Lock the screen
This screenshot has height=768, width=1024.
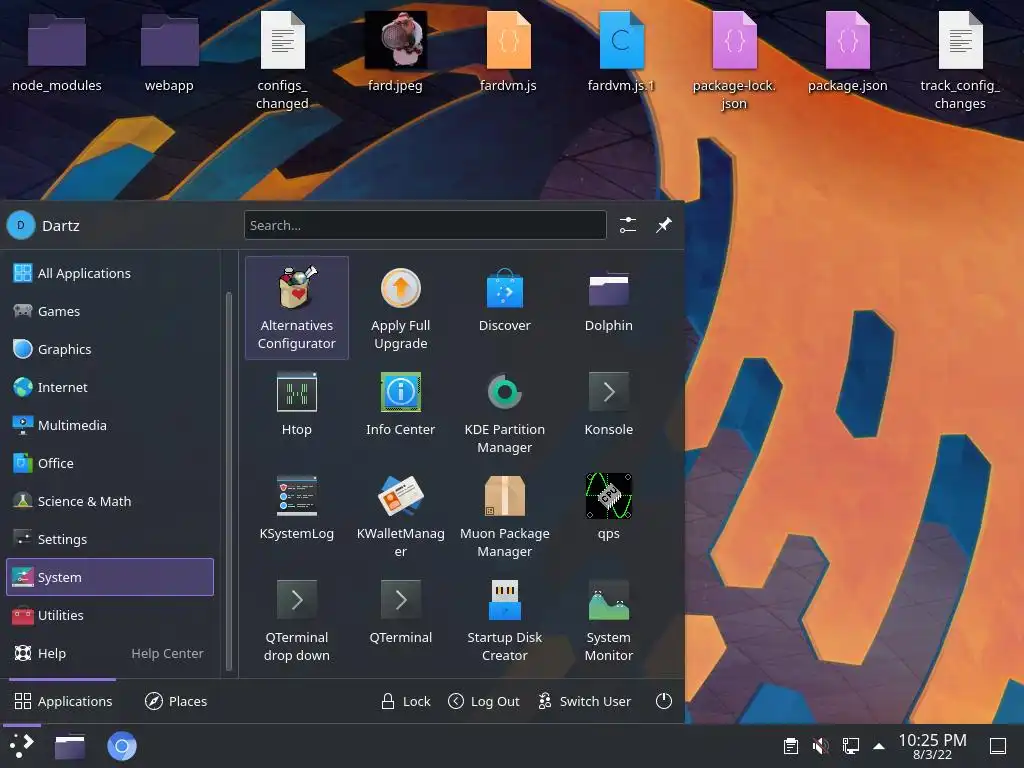[406, 701]
